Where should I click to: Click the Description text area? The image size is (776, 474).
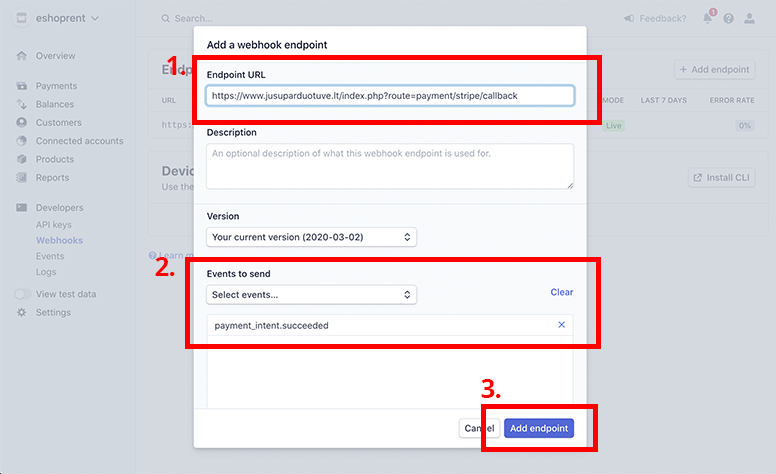[x=390, y=166]
